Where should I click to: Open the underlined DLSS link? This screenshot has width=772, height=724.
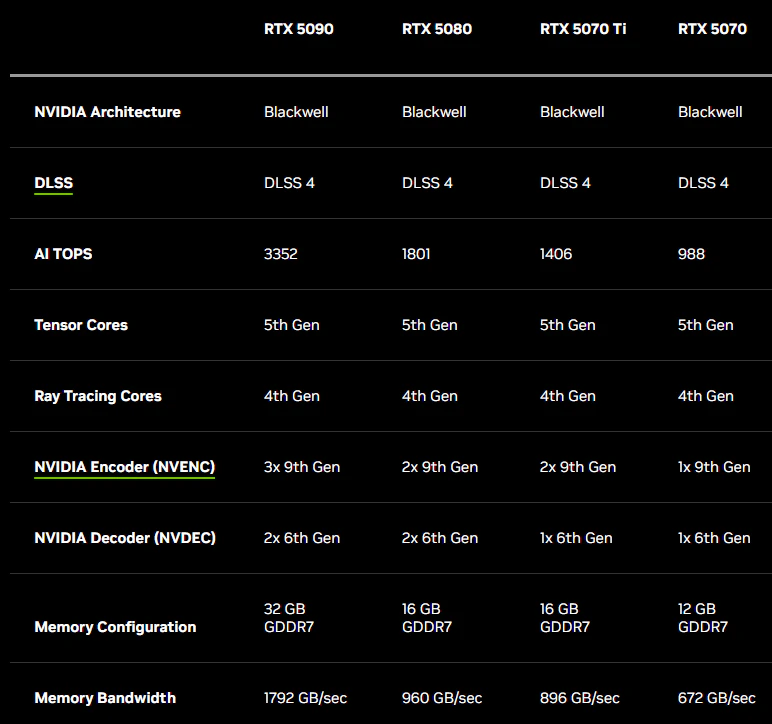53,183
